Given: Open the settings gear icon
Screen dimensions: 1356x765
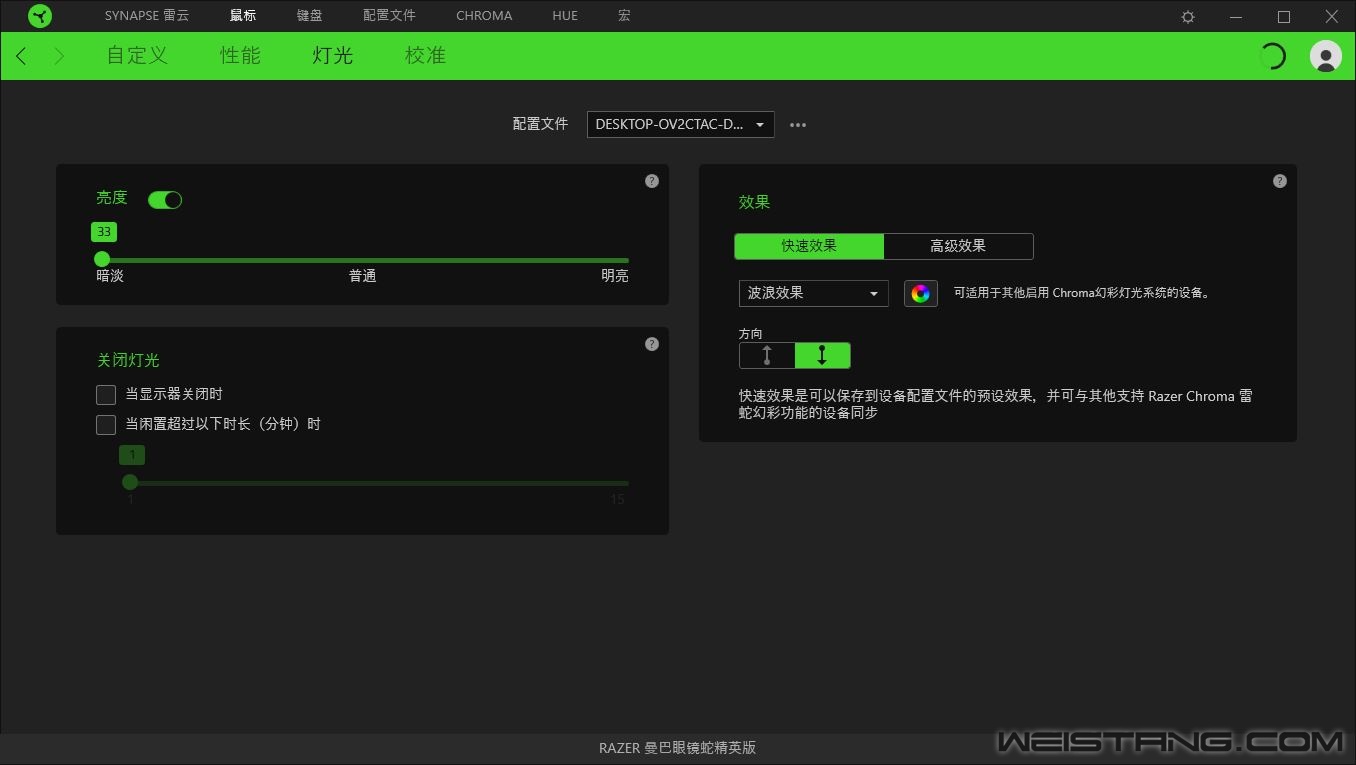Looking at the screenshot, I should pos(1188,17).
